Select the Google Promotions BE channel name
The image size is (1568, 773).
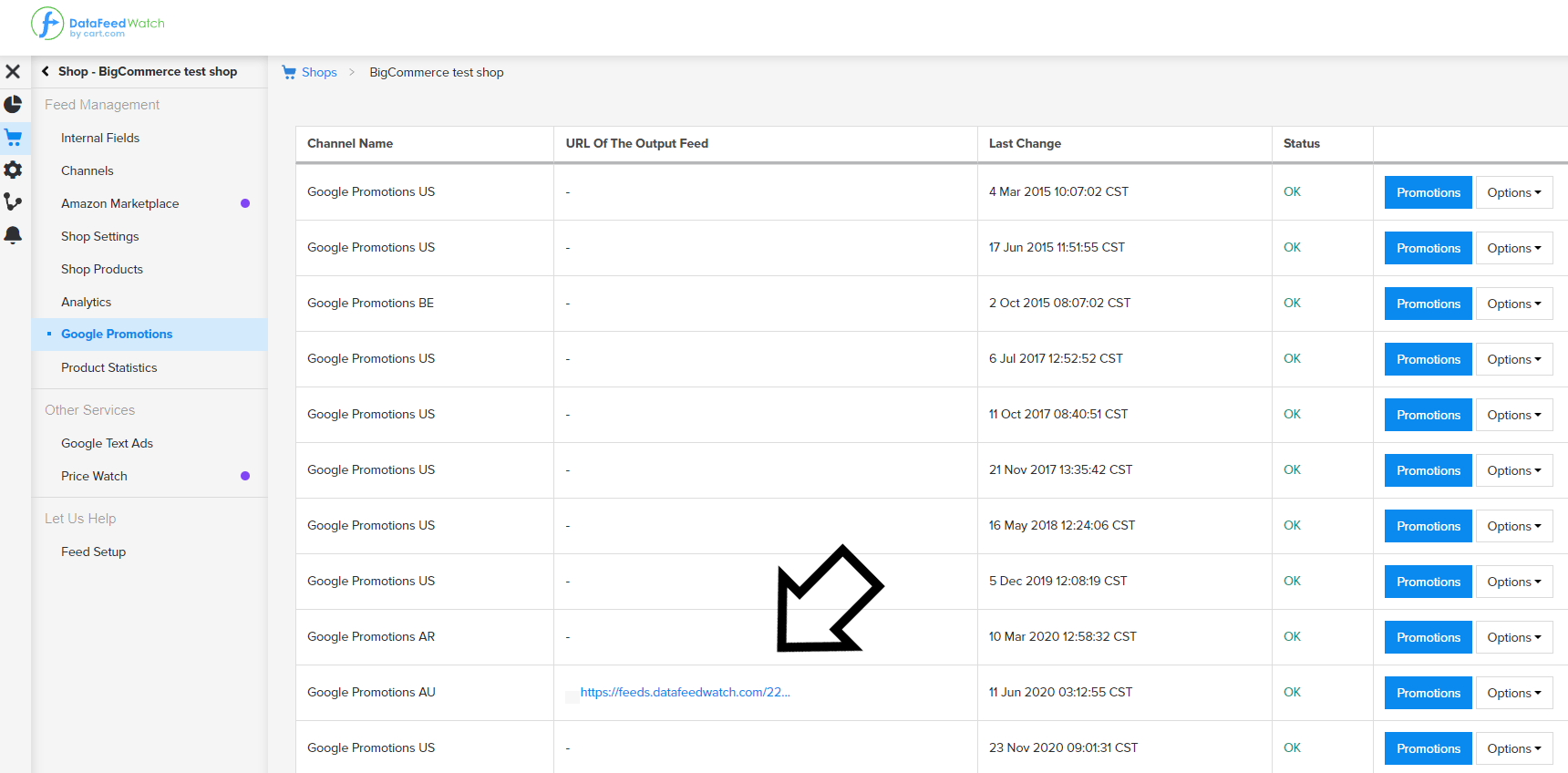pyautogui.click(x=370, y=303)
